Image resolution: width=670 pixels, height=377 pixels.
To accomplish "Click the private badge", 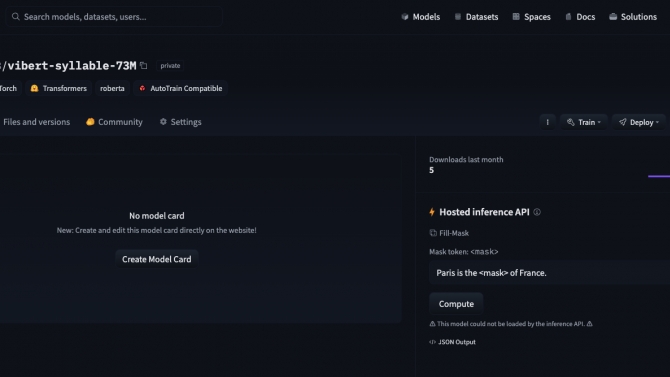I will [170, 66].
